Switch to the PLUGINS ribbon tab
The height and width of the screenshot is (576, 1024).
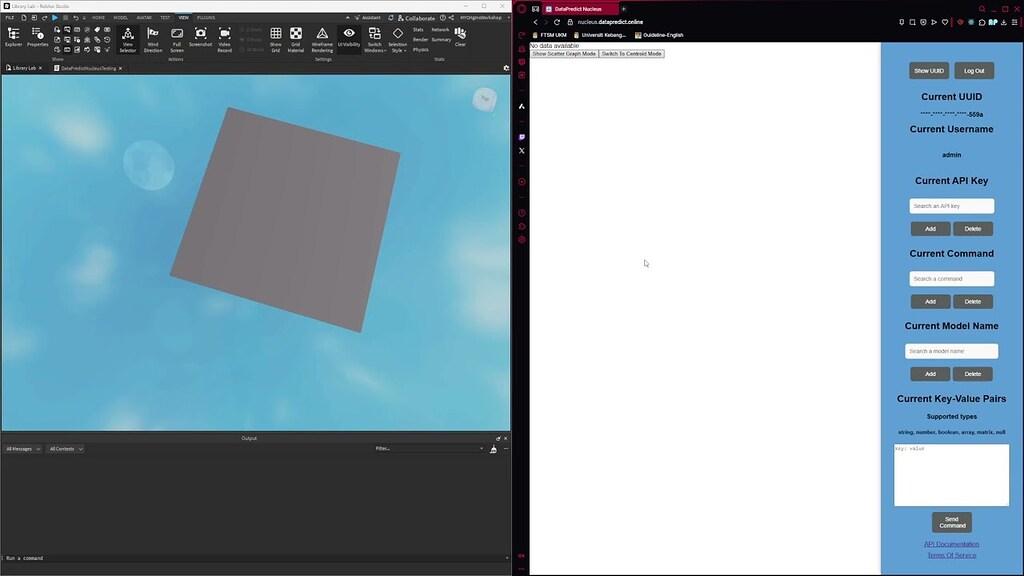[x=206, y=18]
